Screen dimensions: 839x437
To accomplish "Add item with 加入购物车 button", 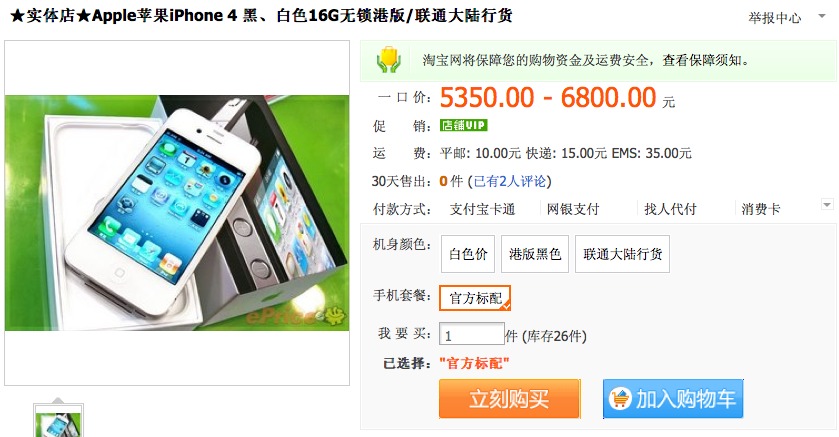I will point(673,398).
